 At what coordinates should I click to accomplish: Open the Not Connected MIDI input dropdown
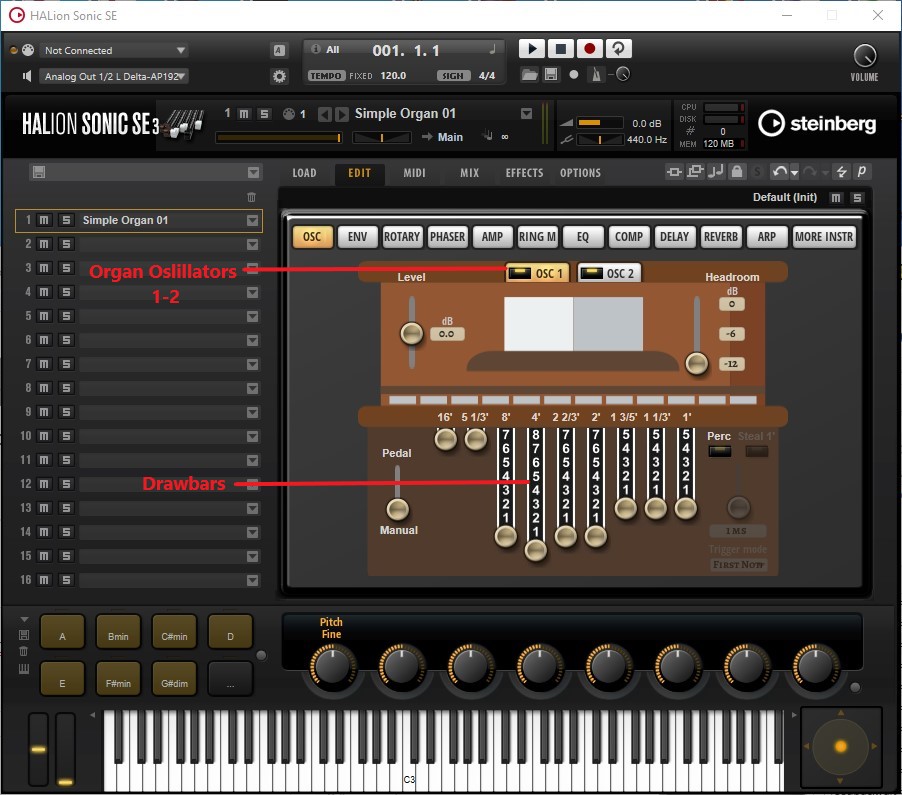[x=114, y=50]
